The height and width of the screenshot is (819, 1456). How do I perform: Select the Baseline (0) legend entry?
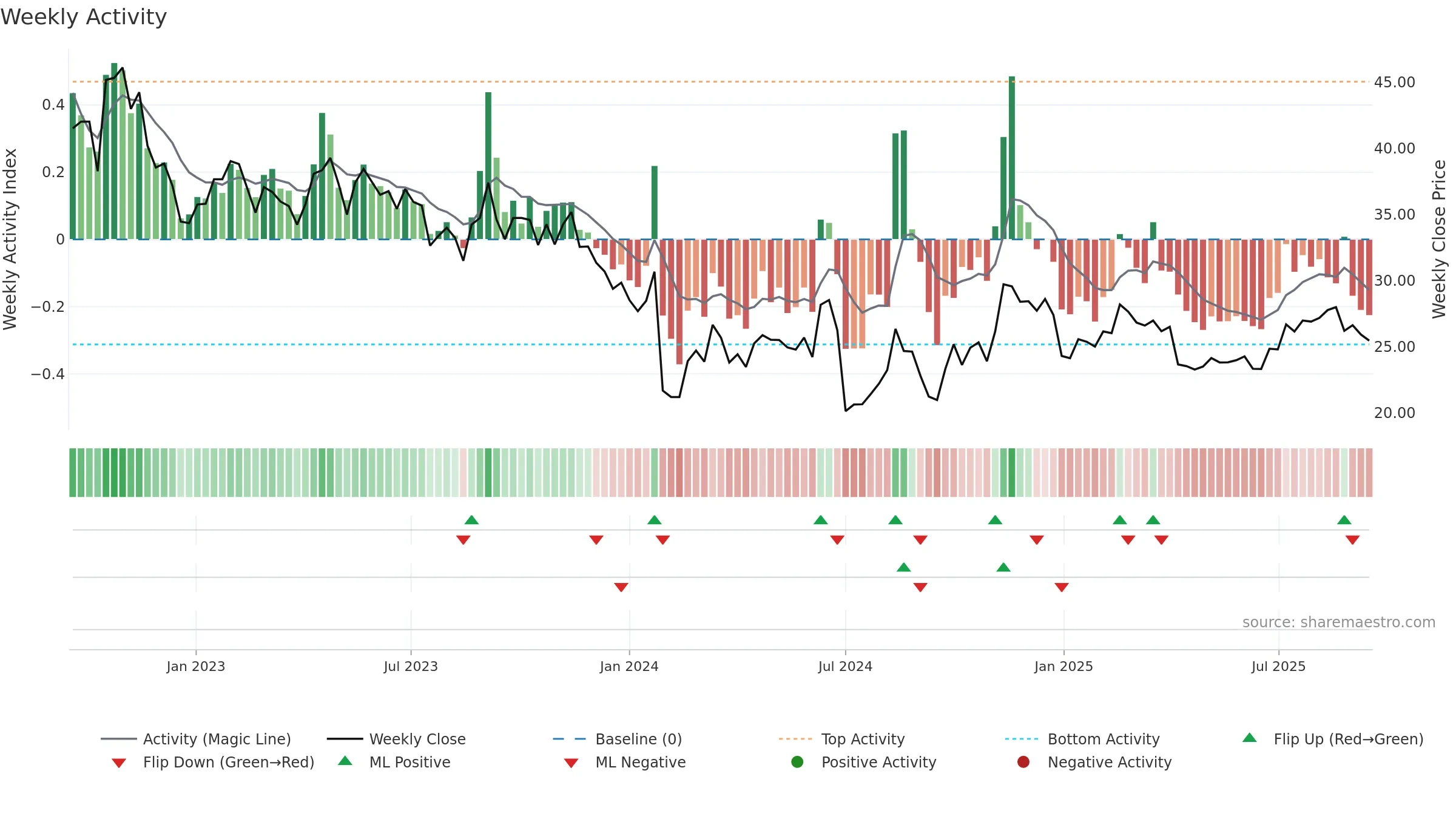(618, 739)
